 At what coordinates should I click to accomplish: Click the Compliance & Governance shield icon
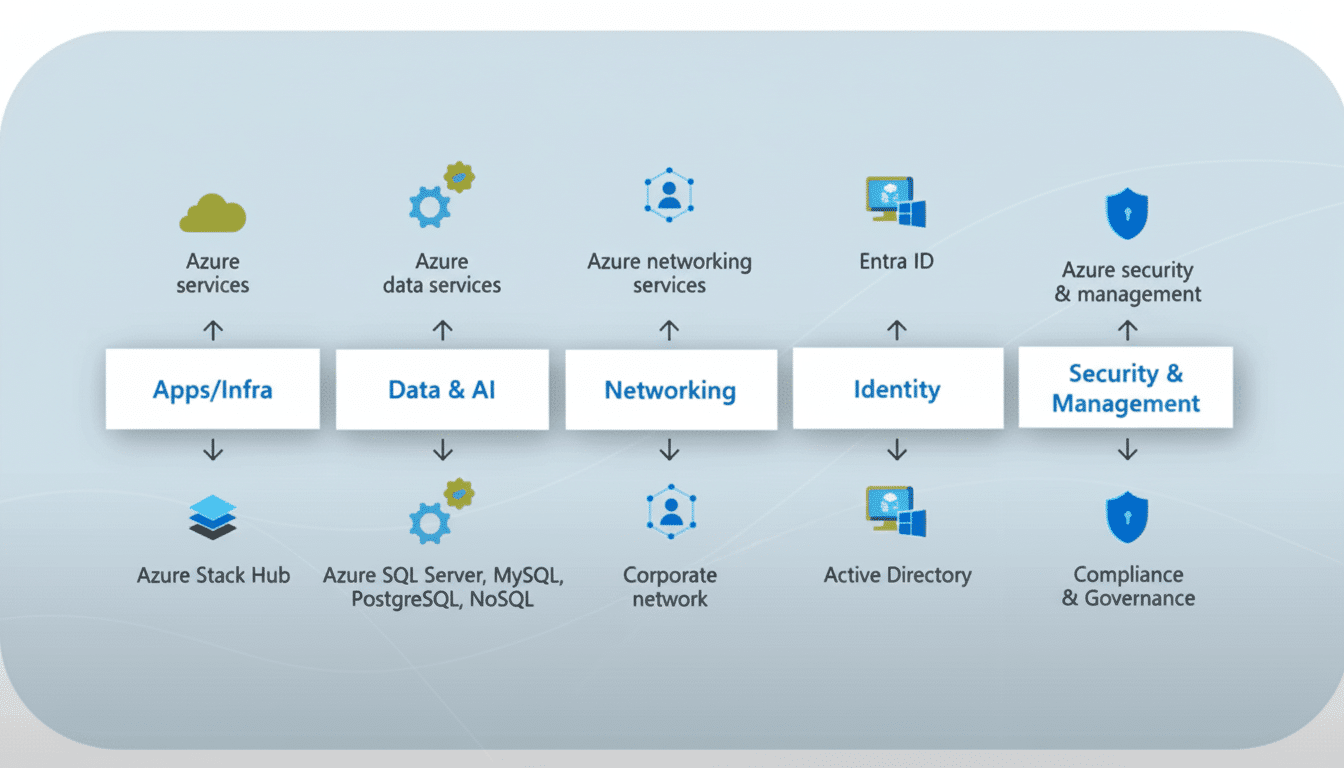1126,517
